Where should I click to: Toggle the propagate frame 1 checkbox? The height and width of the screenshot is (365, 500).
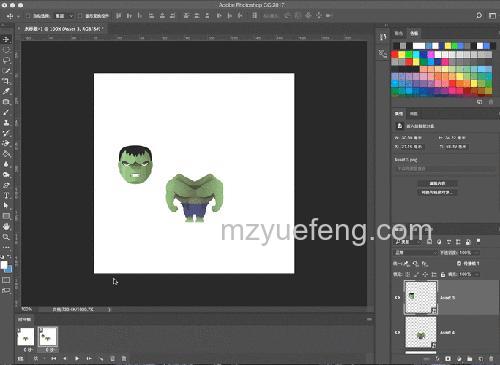tap(459, 263)
